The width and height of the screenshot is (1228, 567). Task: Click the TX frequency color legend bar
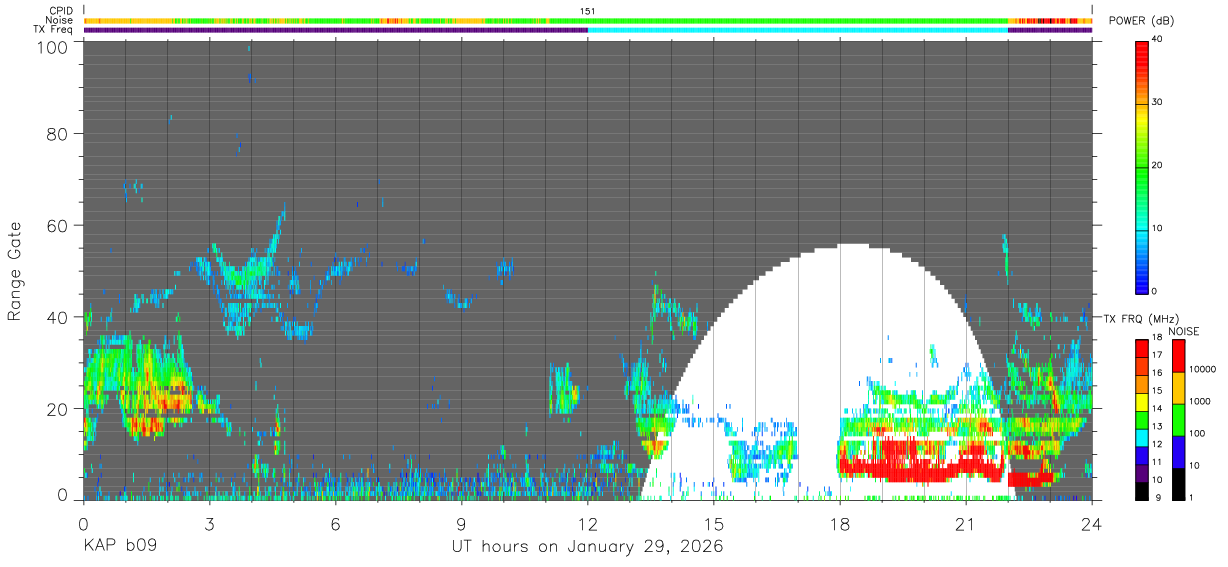pos(1142,420)
